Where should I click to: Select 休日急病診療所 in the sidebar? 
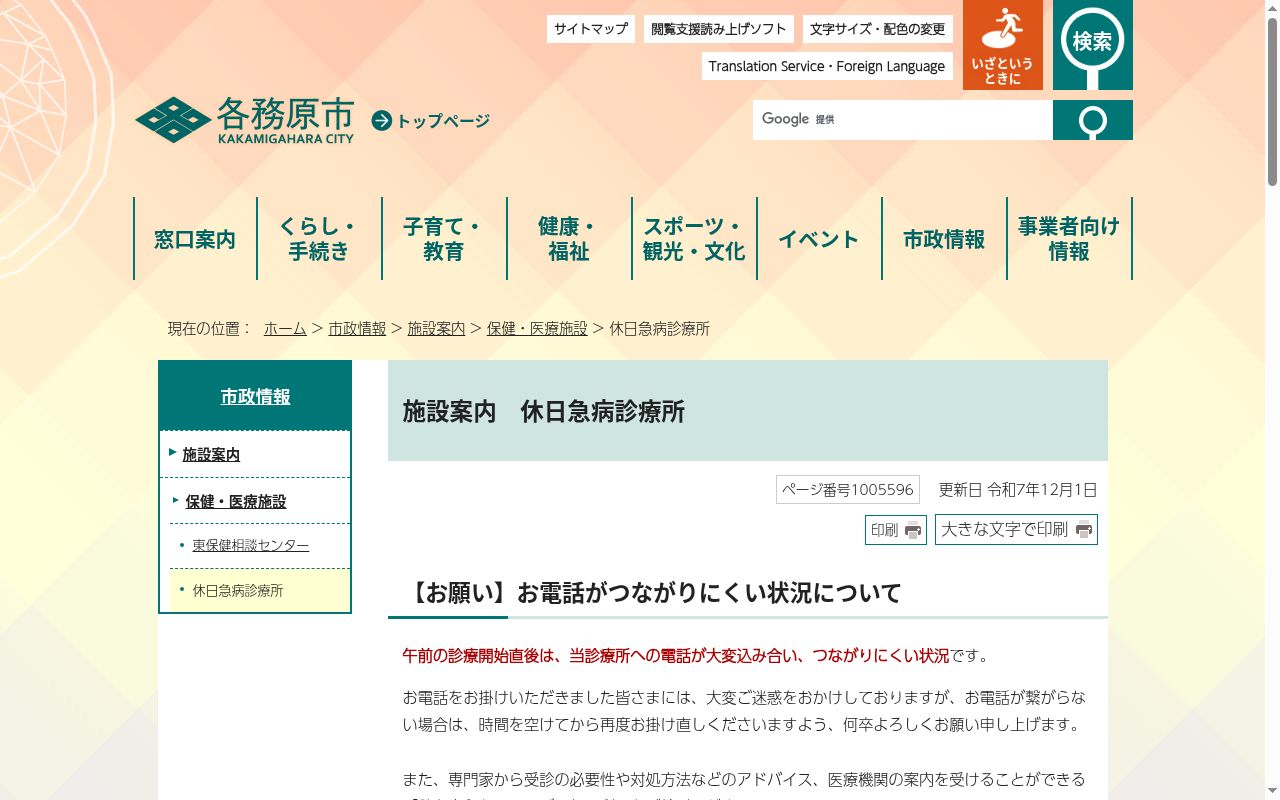(238, 590)
